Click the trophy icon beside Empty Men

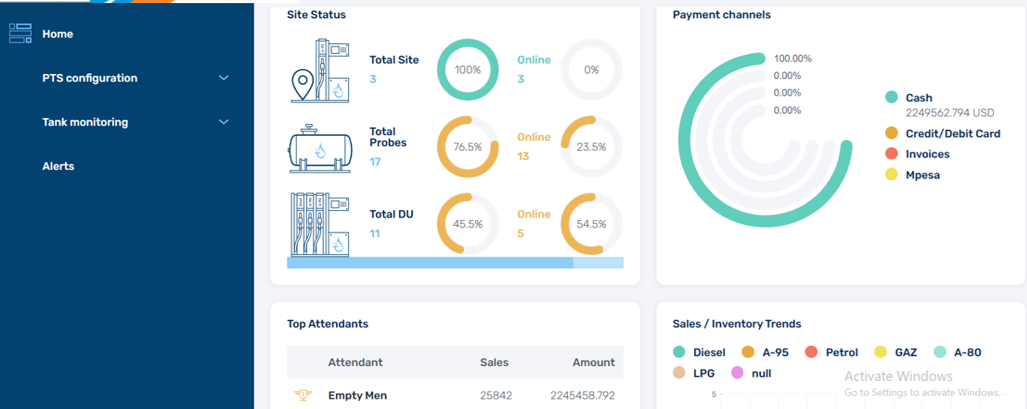(302, 396)
